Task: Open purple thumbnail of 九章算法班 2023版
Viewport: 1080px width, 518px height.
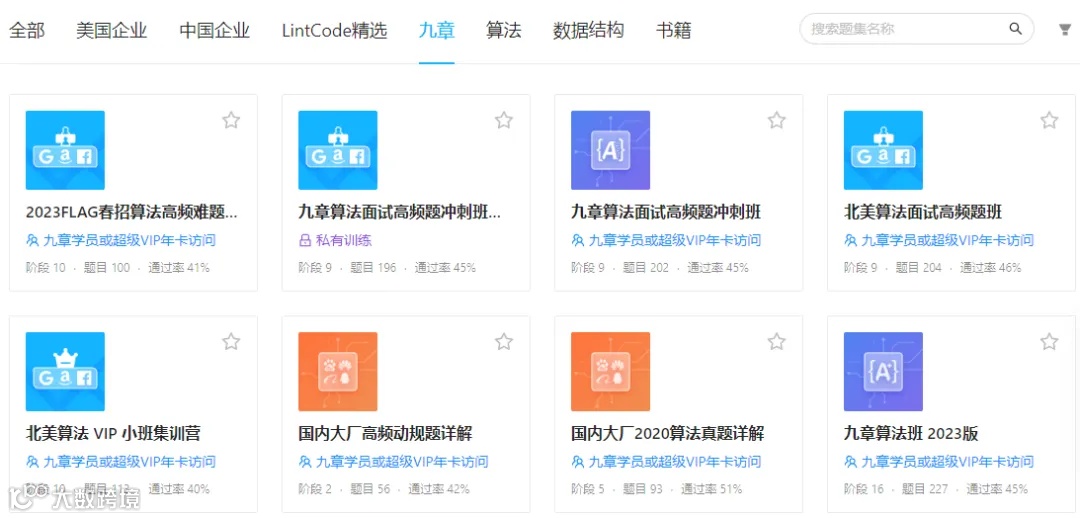Action: [883, 371]
